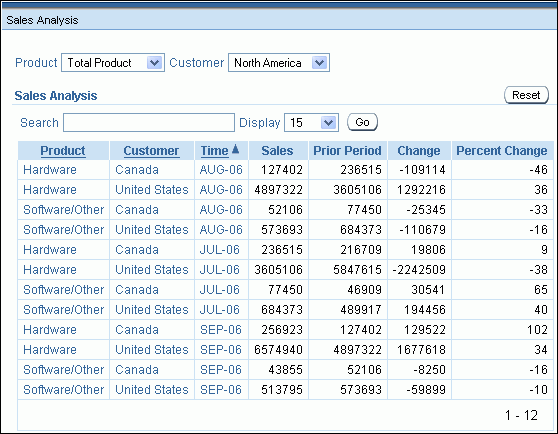This screenshot has width=558, height=434.
Task: Click the Prior Period value 46909
Action: 364,290
